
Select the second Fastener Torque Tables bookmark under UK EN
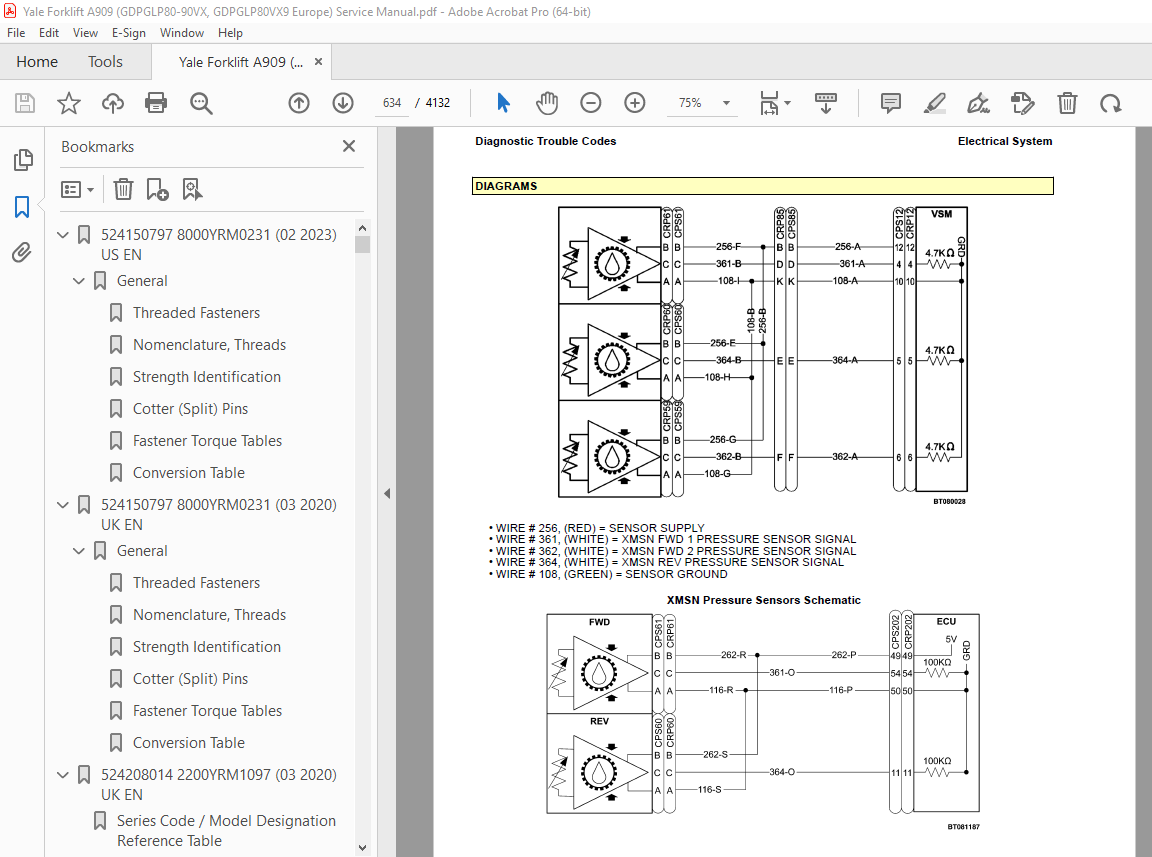[x=207, y=711]
